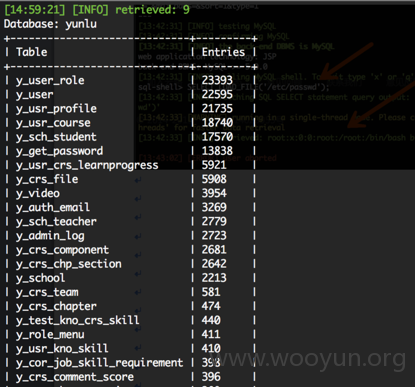Select table name y_user

coord(34,95)
